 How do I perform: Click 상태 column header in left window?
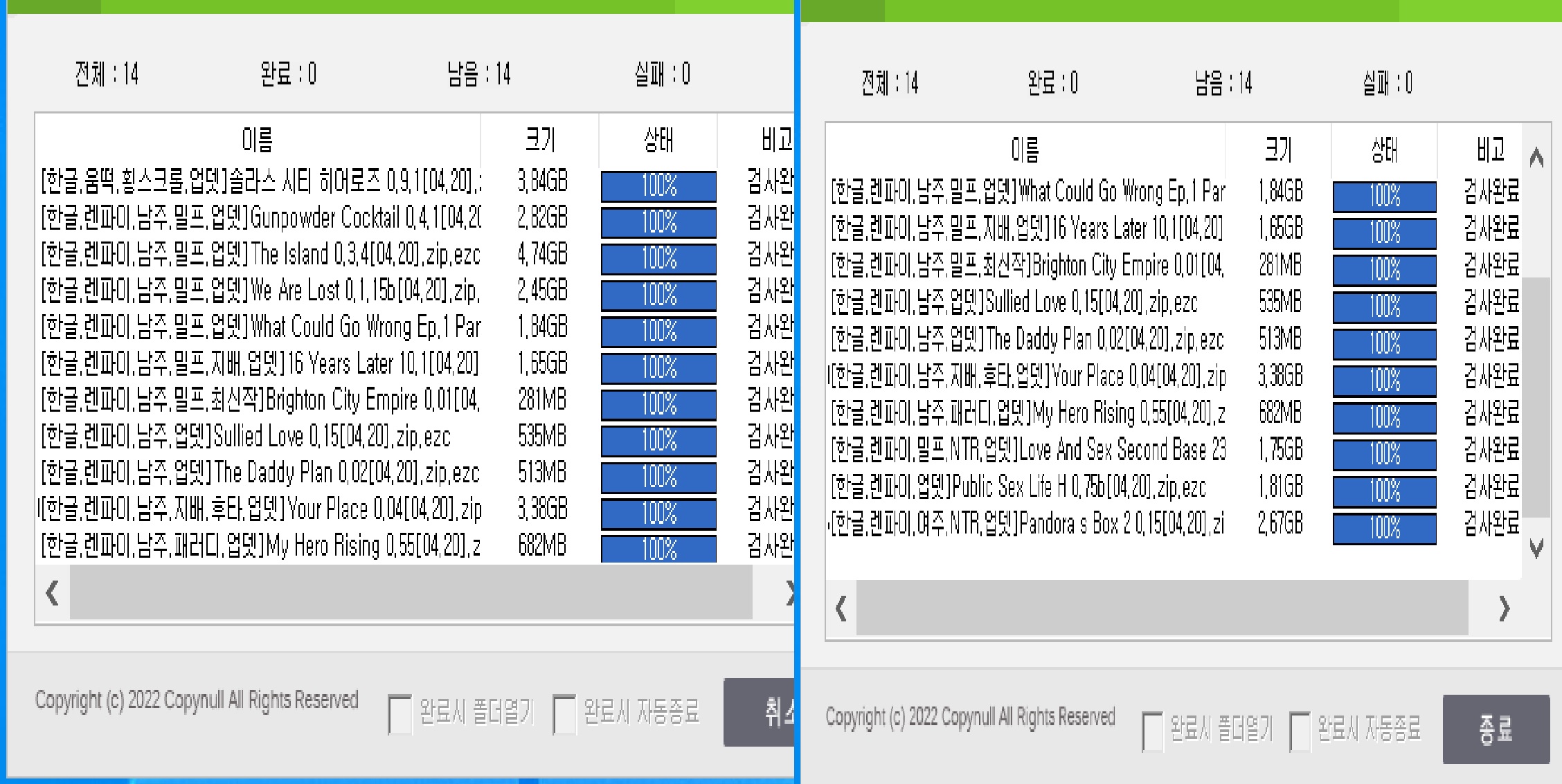(x=658, y=140)
